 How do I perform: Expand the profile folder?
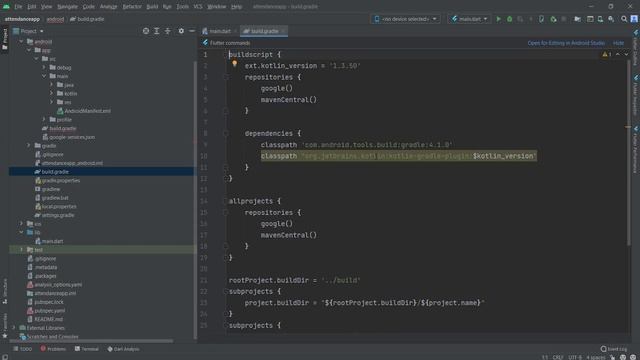tap(44, 119)
